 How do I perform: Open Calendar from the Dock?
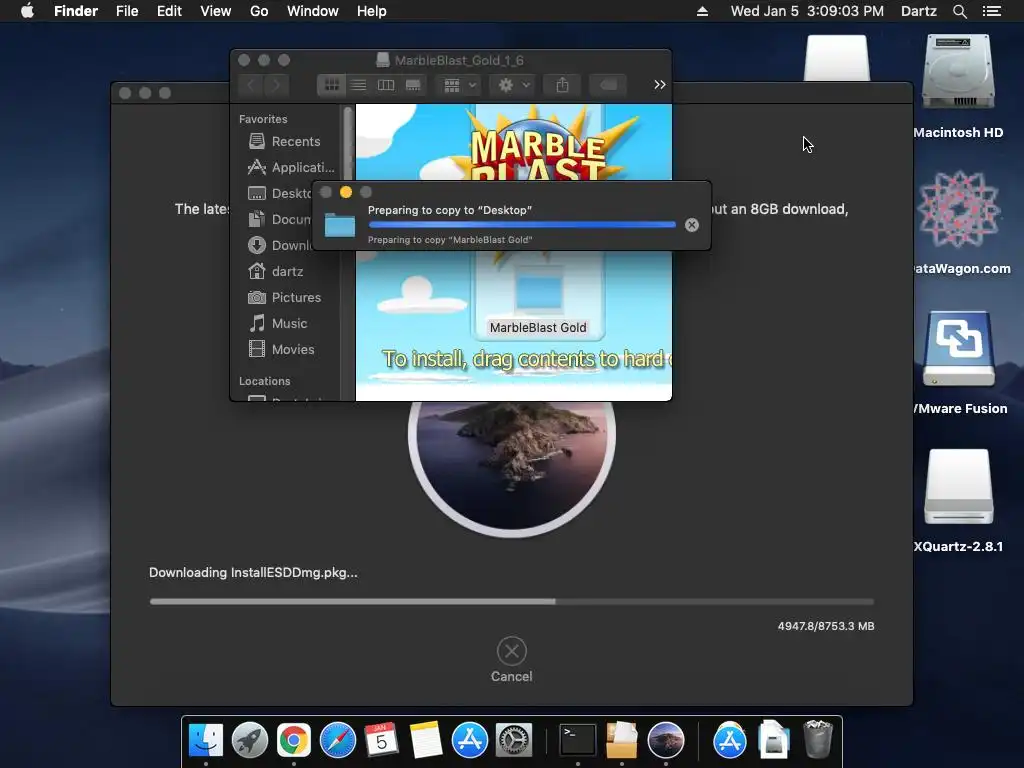tap(381, 740)
